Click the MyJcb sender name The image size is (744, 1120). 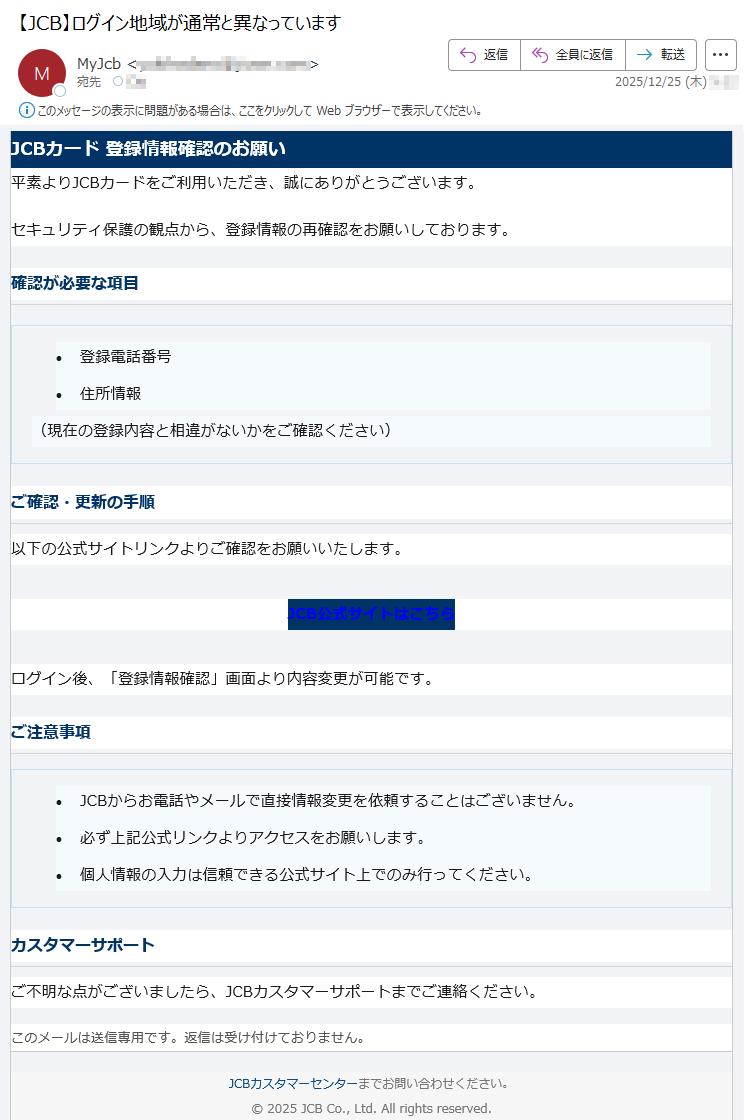pyautogui.click(x=99, y=65)
